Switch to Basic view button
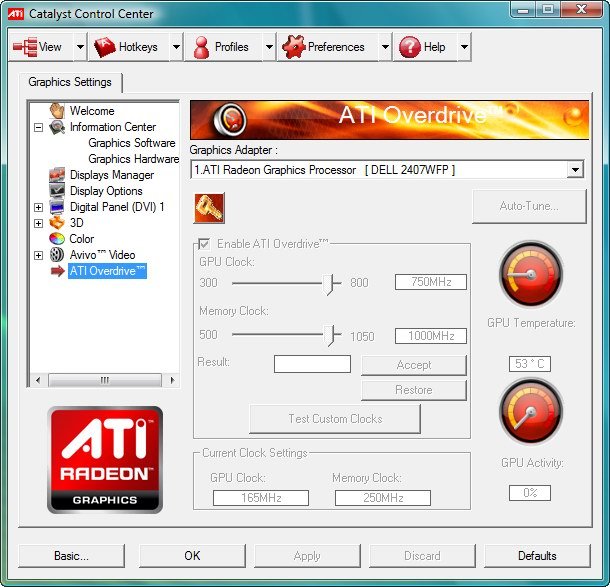 point(71,555)
